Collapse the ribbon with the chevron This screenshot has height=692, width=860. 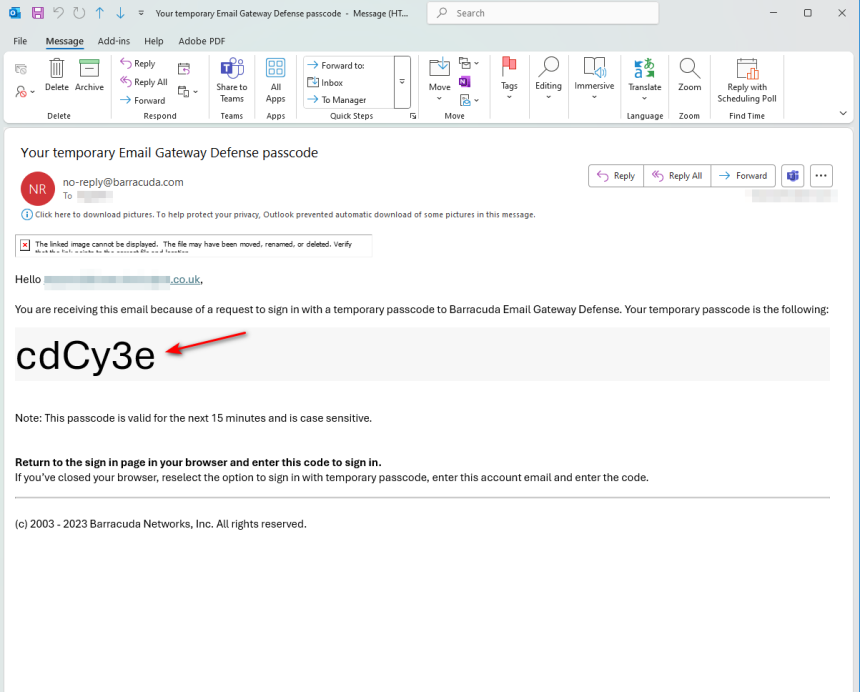tap(843, 114)
